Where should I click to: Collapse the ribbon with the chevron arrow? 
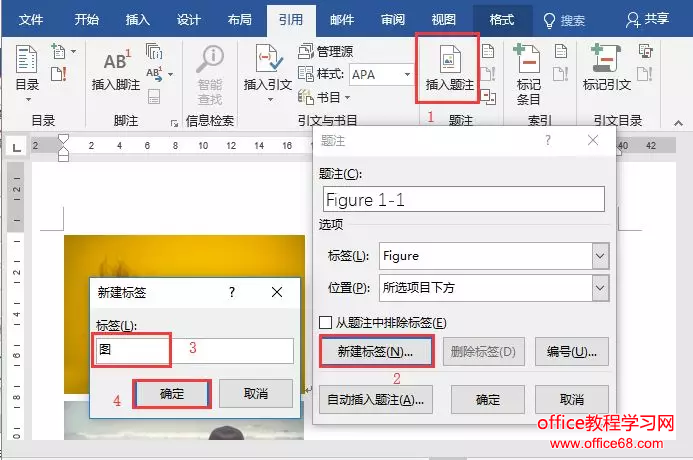[678, 123]
